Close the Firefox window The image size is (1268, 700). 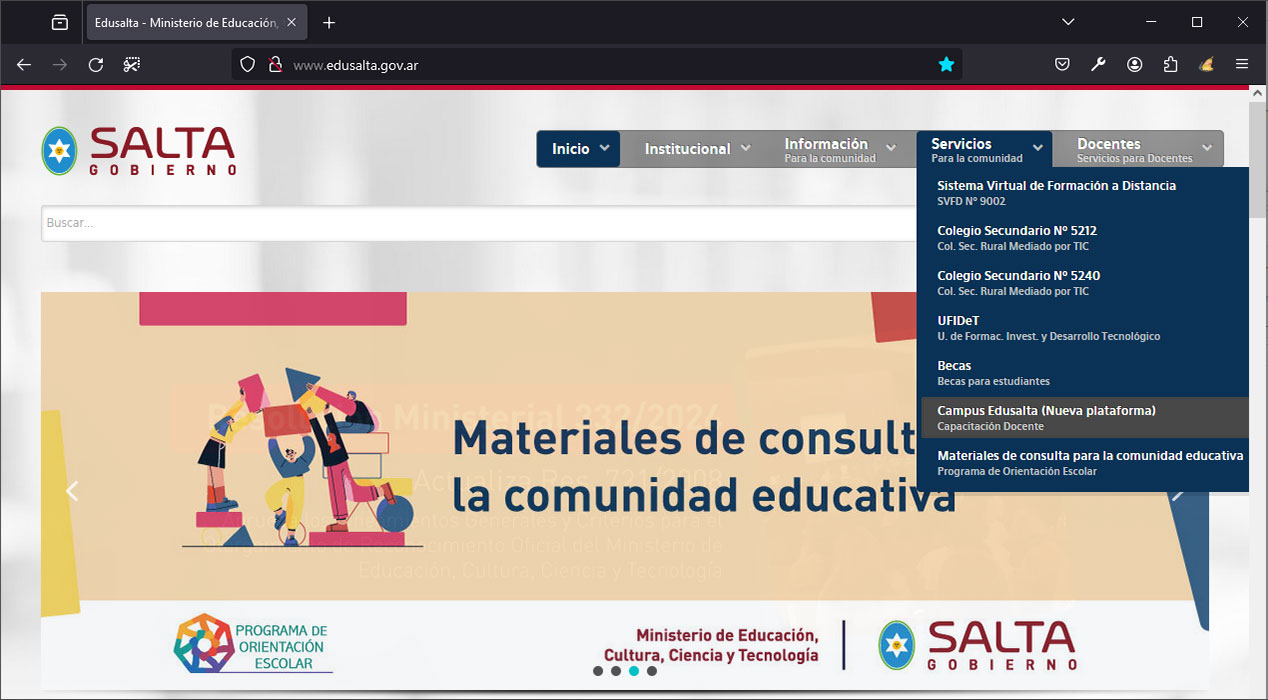pyautogui.click(x=1242, y=22)
